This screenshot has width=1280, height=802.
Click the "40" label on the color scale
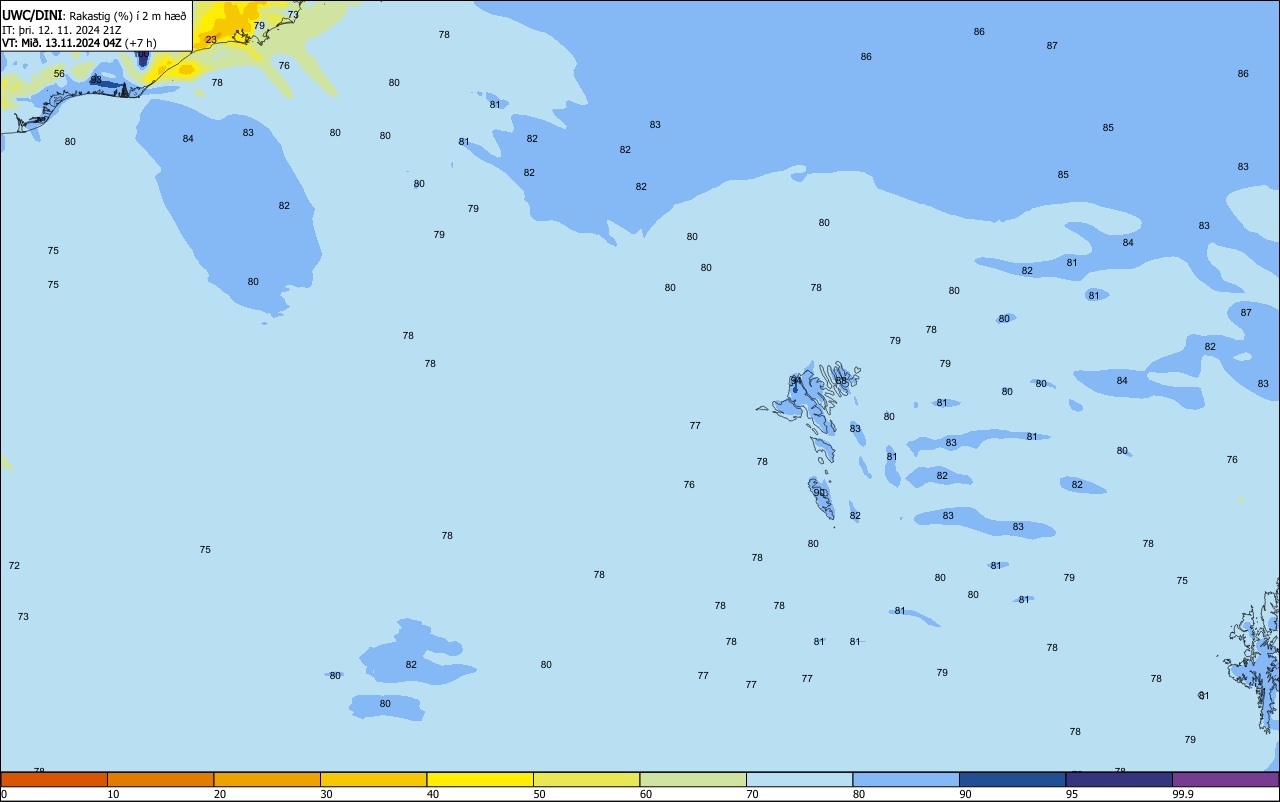[433, 794]
